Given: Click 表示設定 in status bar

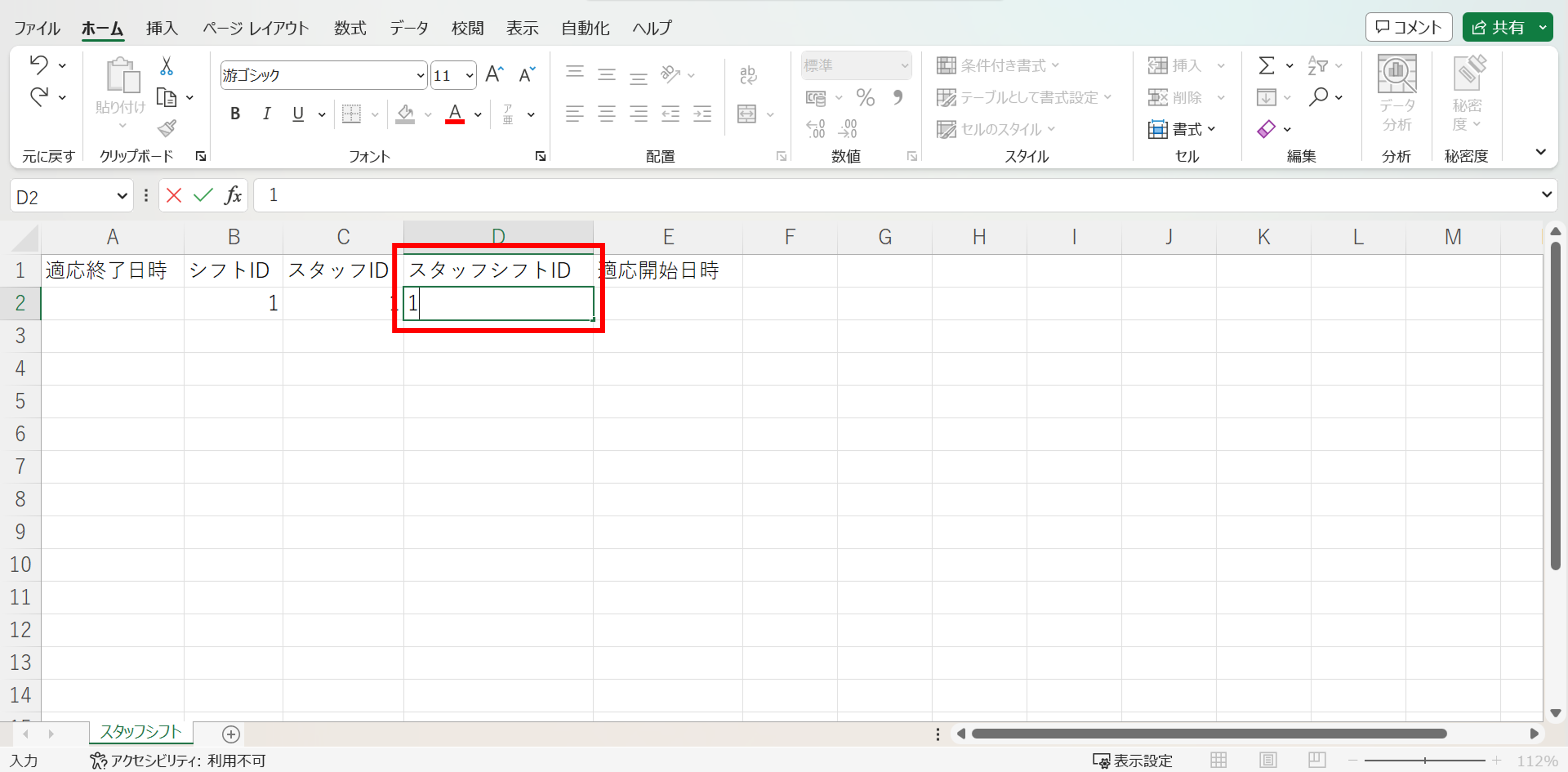Looking at the screenshot, I should pos(1132,761).
